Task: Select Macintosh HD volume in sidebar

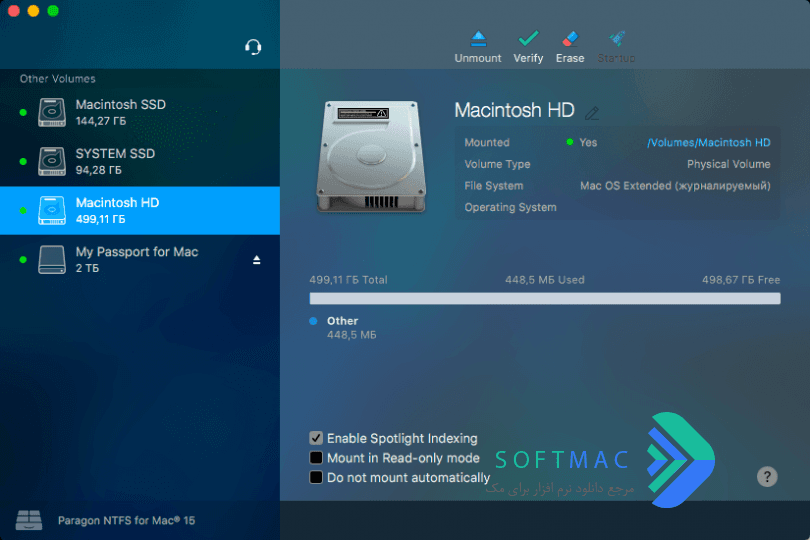Action: [x=140, y=210]
